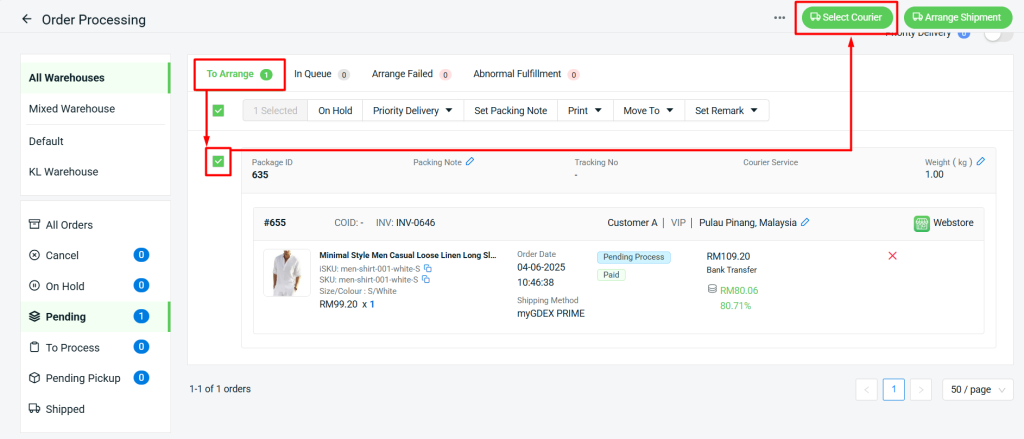This screenshot has width=1024, height=439.
Task: Click the cost coins icon beside RM80.06
Action: click(712, 289)
